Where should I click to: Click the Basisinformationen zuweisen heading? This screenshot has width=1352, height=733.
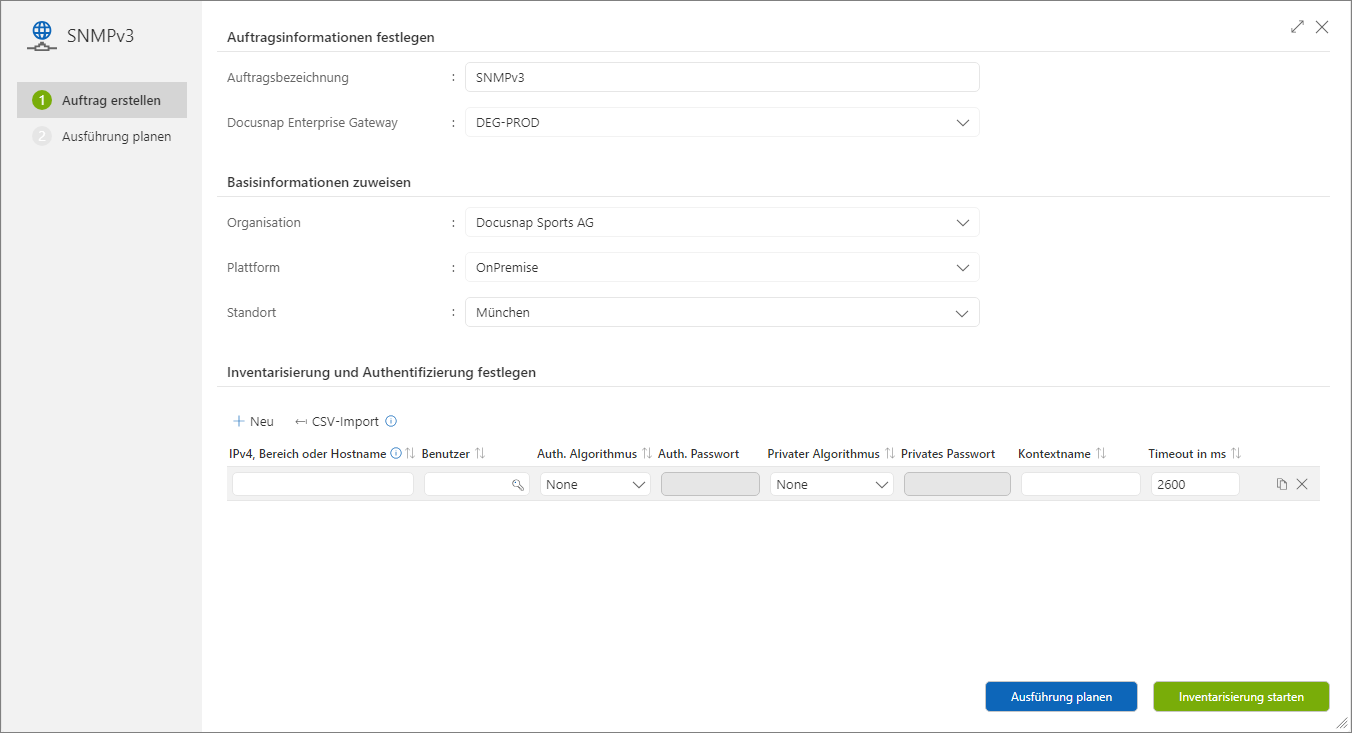tap(319, 183)
